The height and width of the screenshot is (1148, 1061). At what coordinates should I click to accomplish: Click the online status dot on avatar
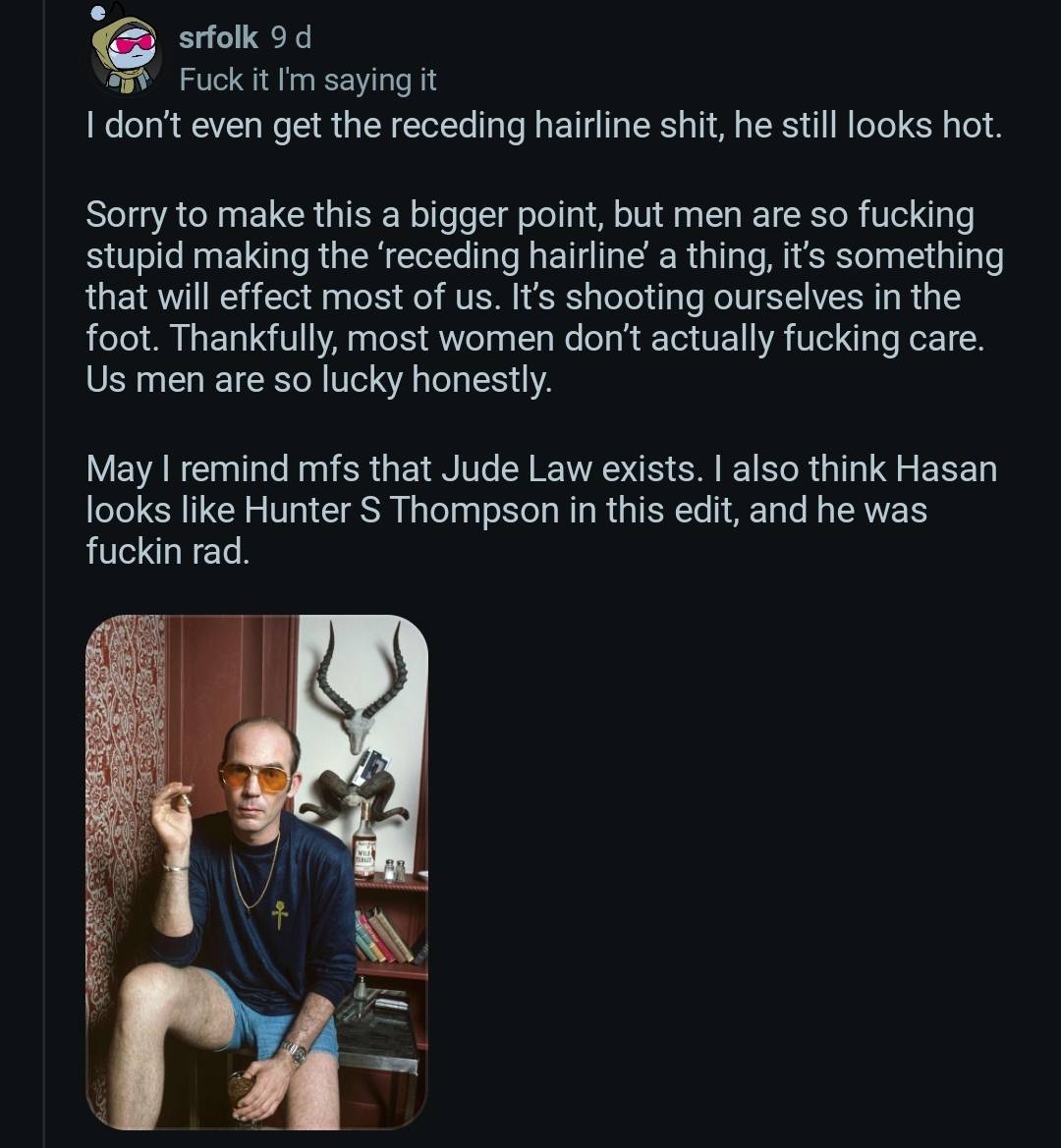coord(98,13)
